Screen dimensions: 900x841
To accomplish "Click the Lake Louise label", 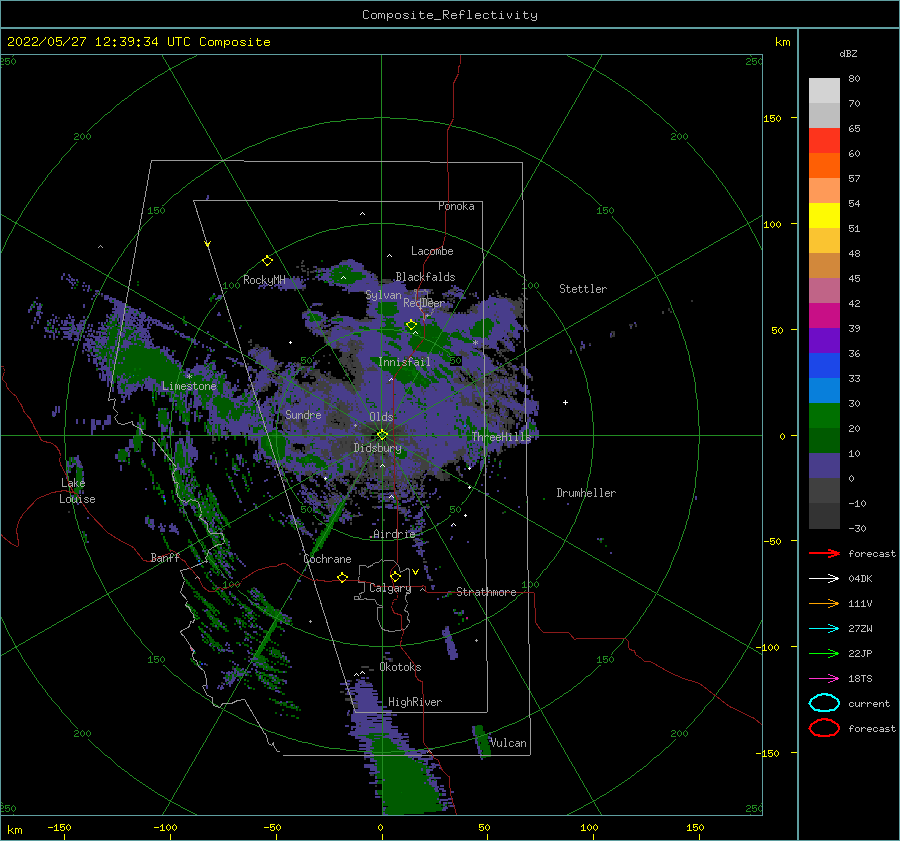I will point(77,491).
